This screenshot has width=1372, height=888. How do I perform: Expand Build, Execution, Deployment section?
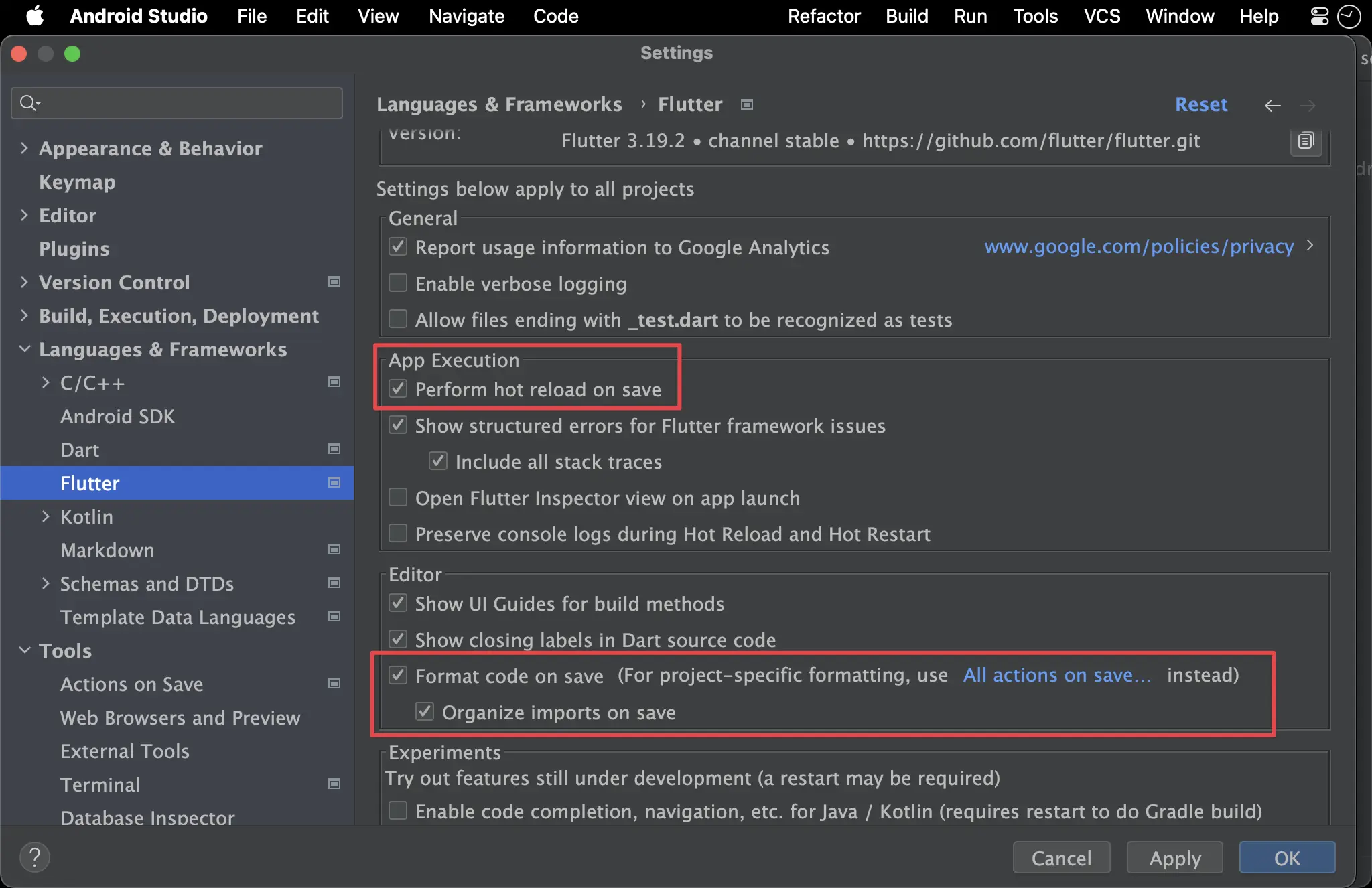[x=24, y=315]
